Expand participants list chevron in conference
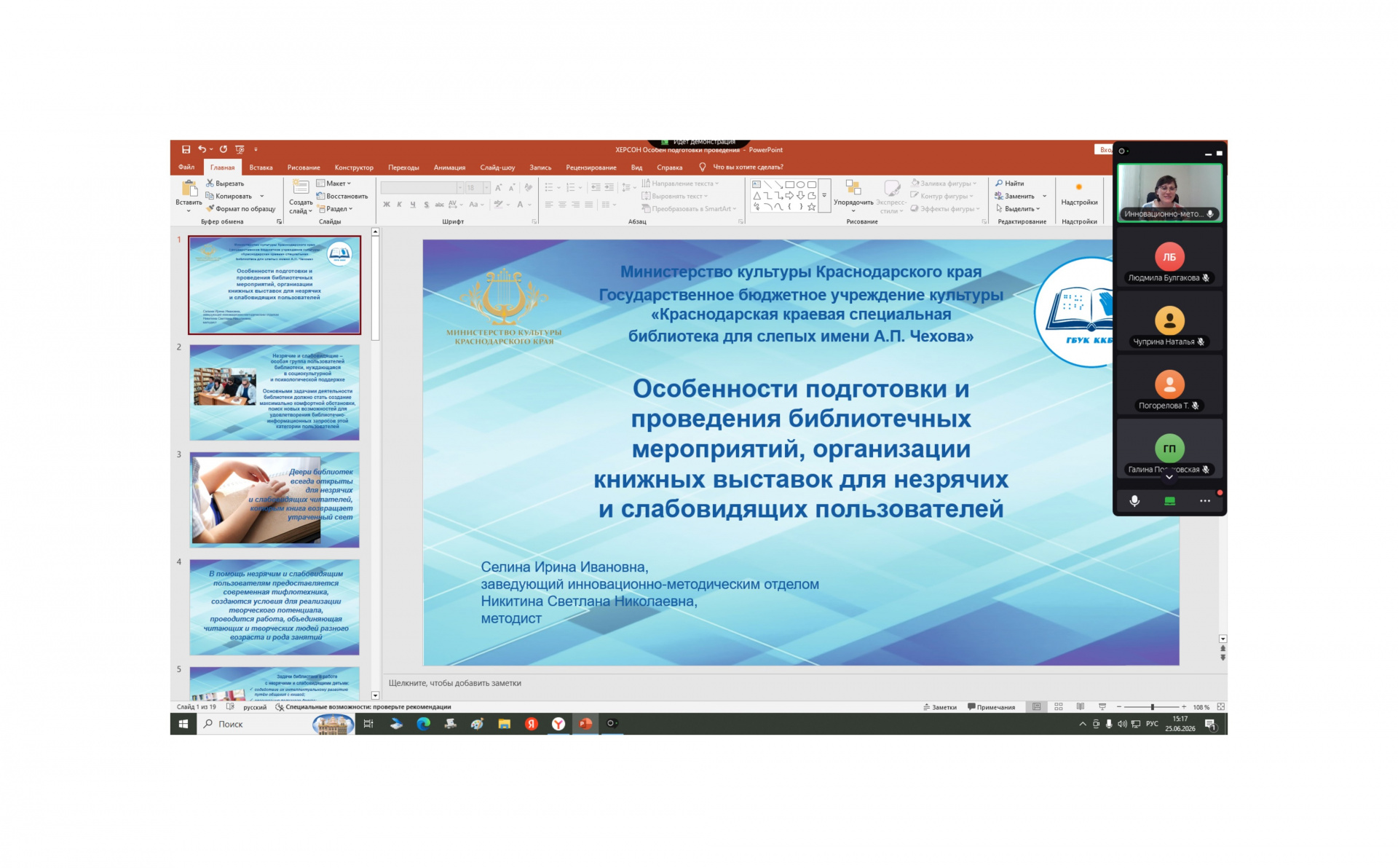Image resolution: width=1398 pixels, height=868 pixels. [x=1169, y=478]
